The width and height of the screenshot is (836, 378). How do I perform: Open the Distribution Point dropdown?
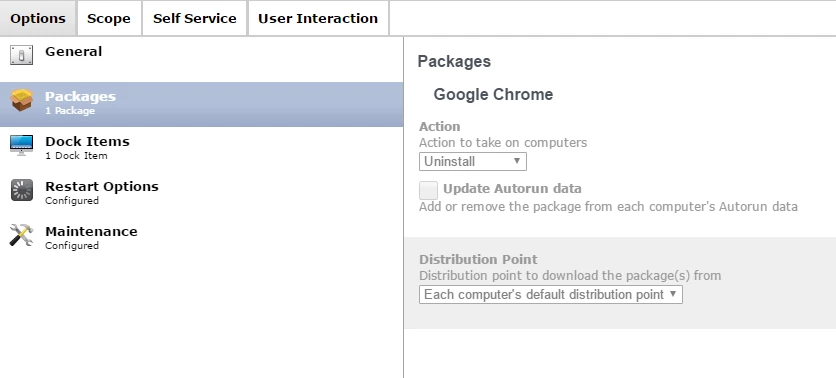tap(551, 295)
